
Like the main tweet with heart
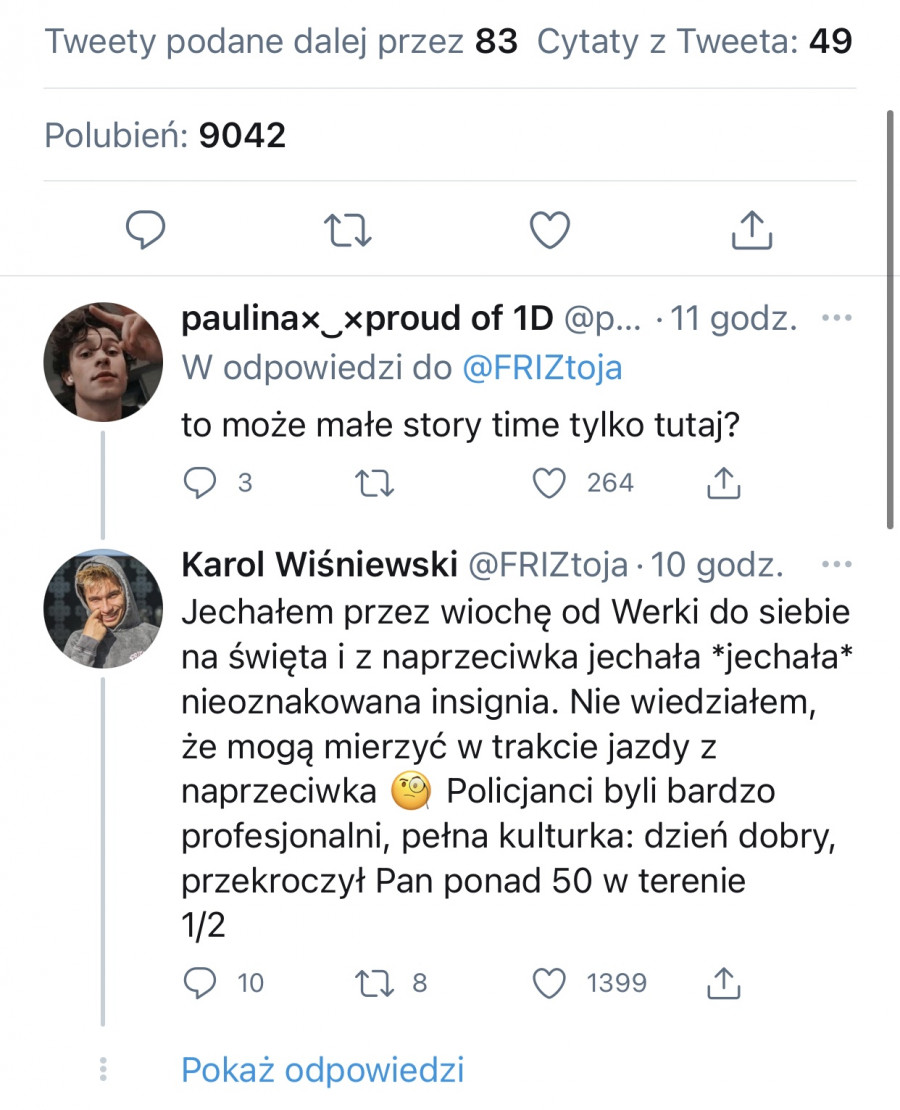pos(549,230)
